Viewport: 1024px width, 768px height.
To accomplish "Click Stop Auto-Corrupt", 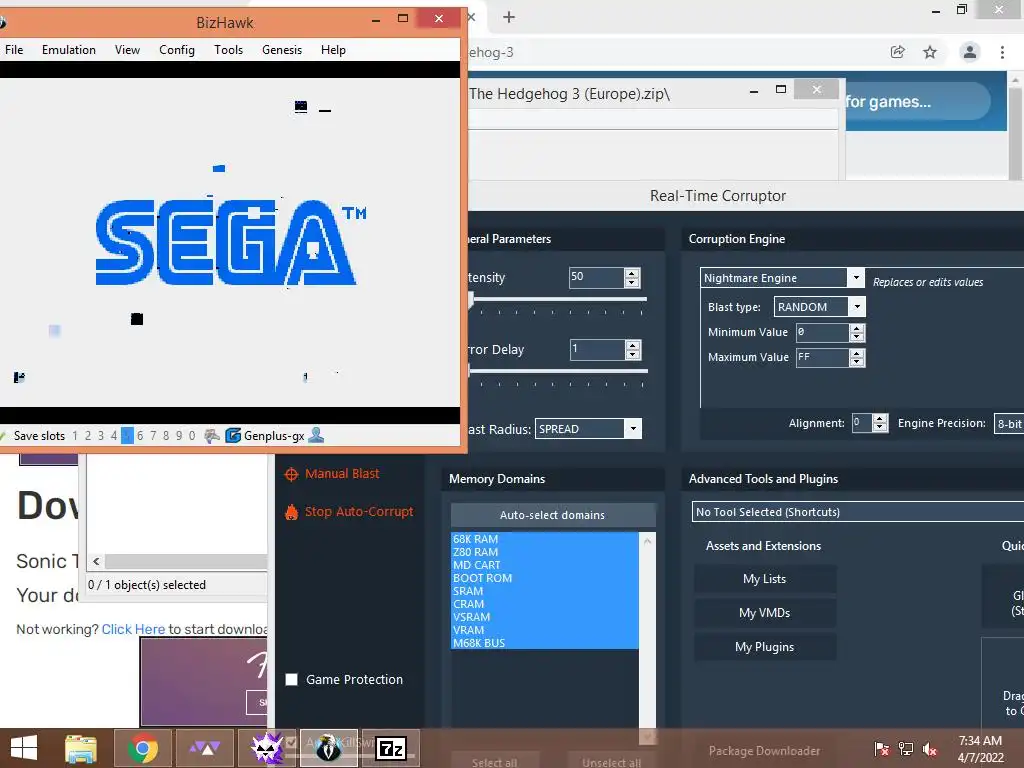I will pos(359,512).
